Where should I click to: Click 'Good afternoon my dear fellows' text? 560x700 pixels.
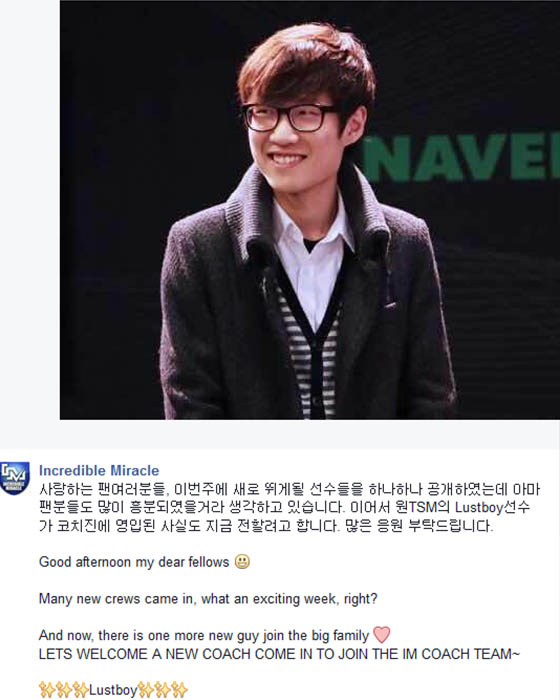pos(134,562)
